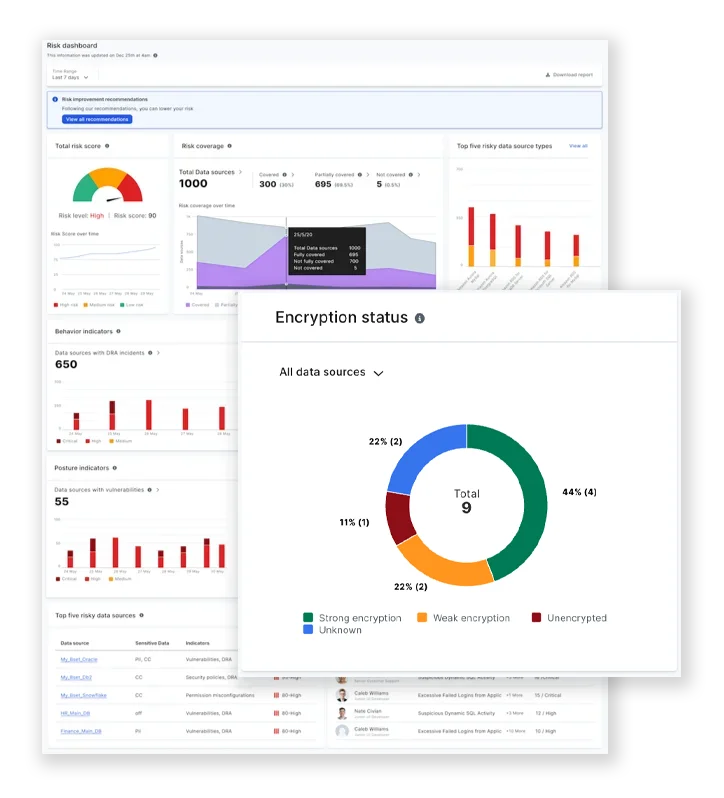
Task: Click info icon by Top five risky data sources
Action: [142, 616]
